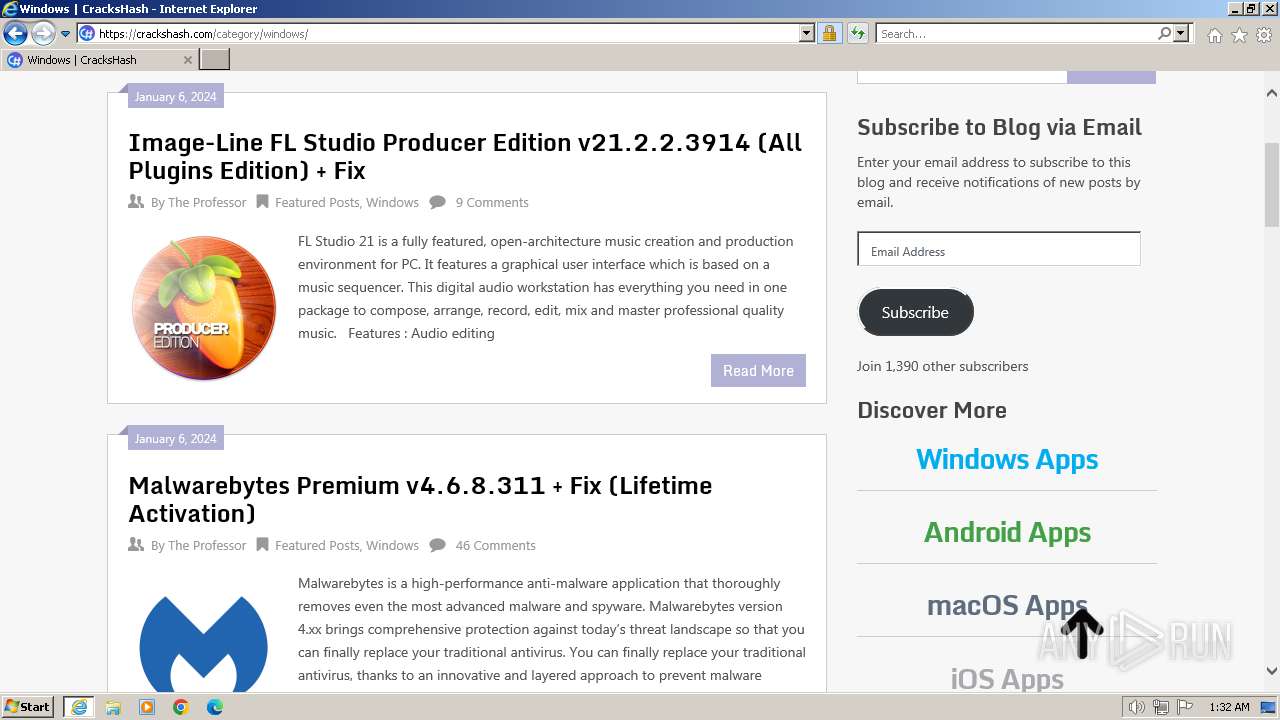Screen dimensions: 1280x720
Task: Open File Explorer from the taskbar
Action: [113, 707]
